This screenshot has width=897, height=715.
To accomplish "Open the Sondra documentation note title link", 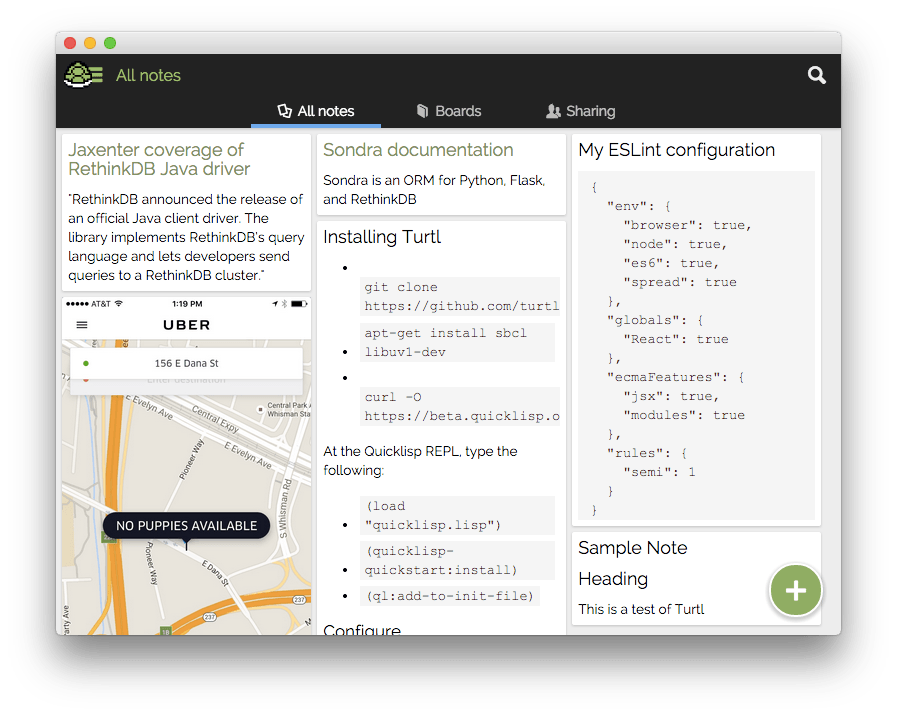I will coord(418,150).
